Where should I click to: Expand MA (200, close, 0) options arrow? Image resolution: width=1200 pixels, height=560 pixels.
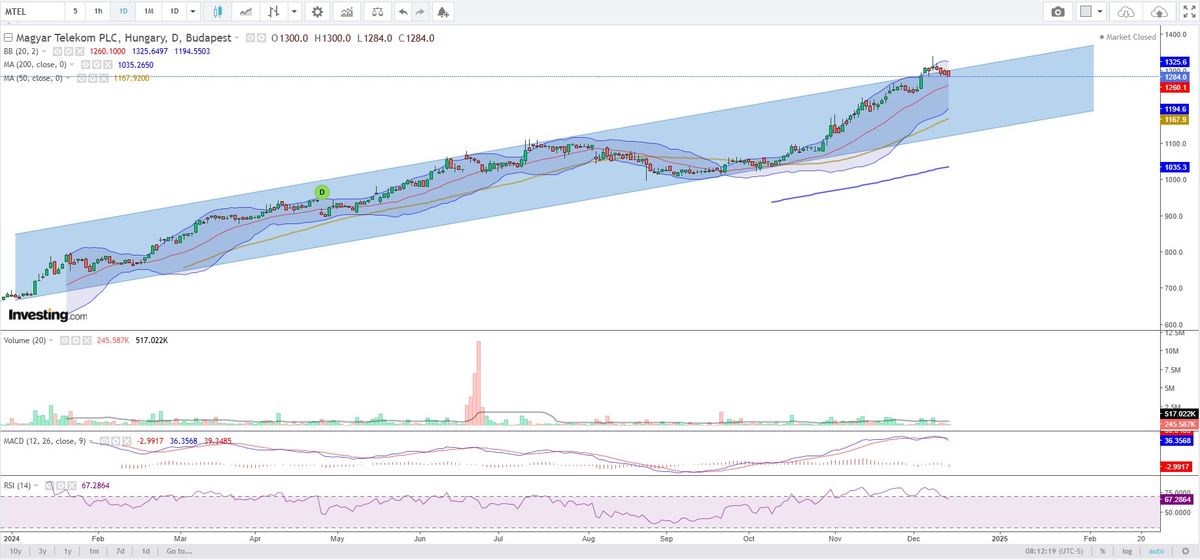tap(73, 65)
